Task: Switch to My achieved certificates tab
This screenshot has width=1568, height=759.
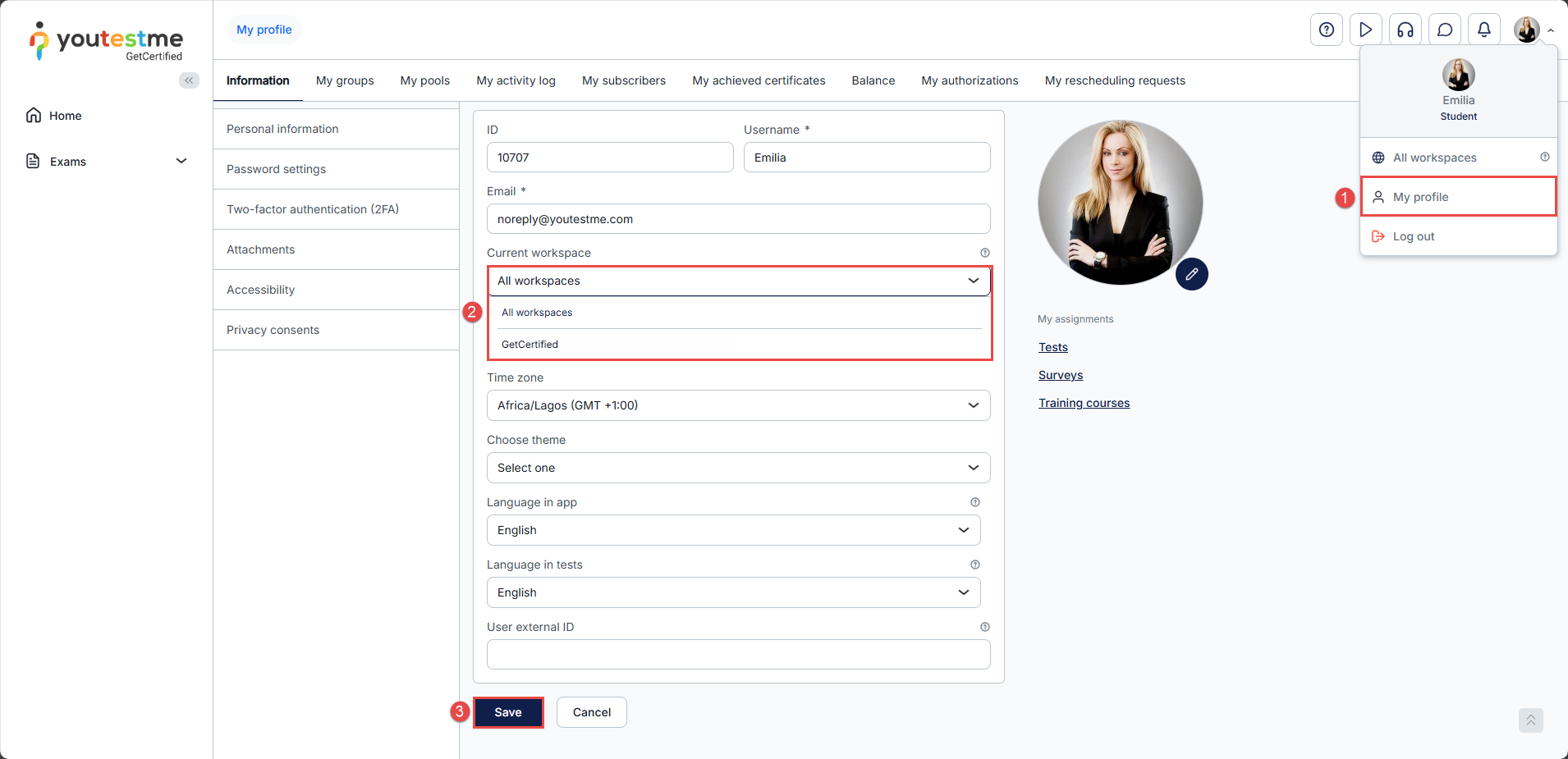Action: 759,80
